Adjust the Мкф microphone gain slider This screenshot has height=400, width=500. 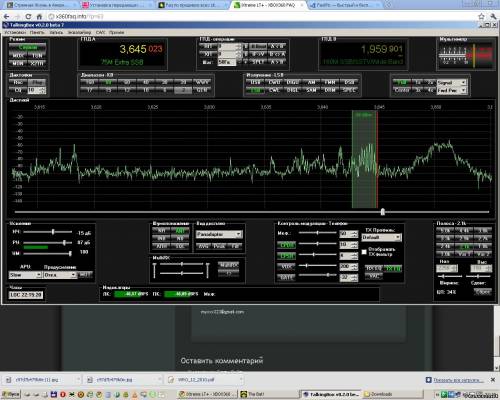(x=318, y=233)
